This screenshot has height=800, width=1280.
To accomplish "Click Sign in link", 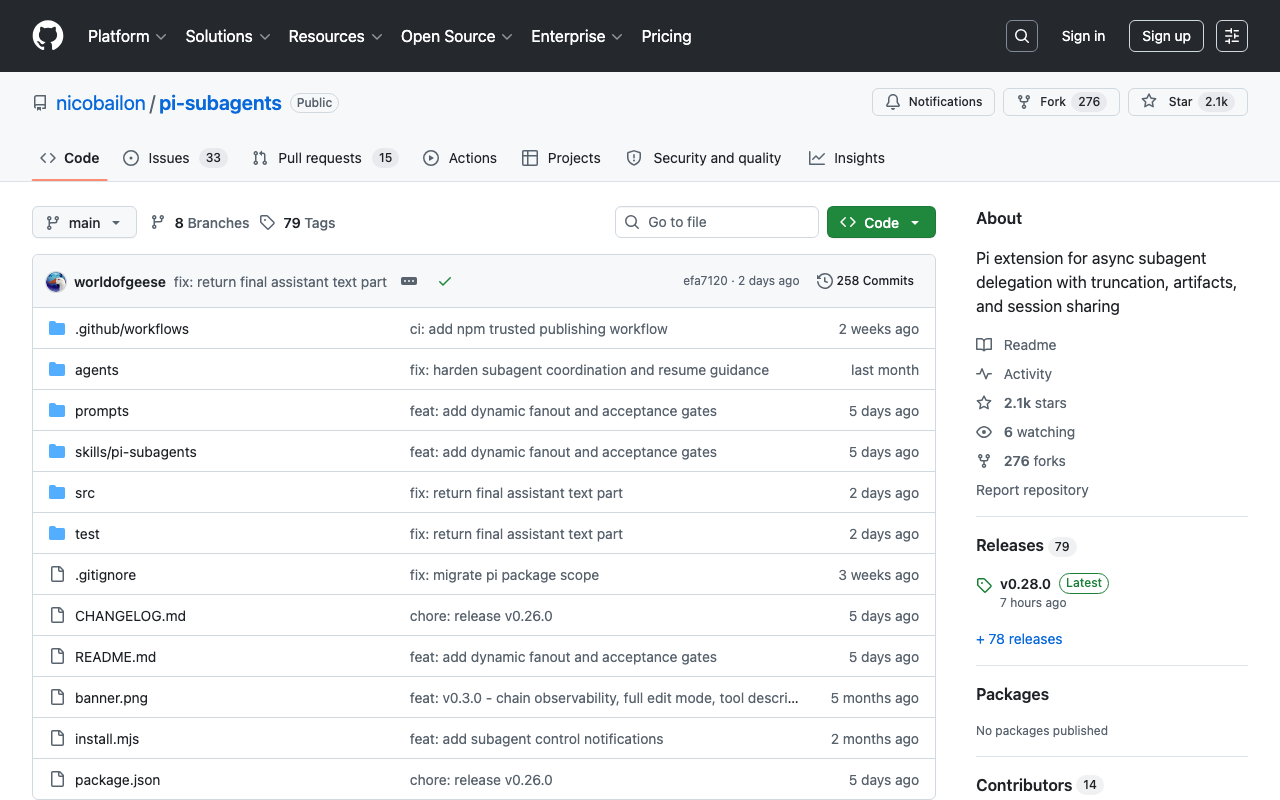I will pyautogui.click(x=1083, y=36).
